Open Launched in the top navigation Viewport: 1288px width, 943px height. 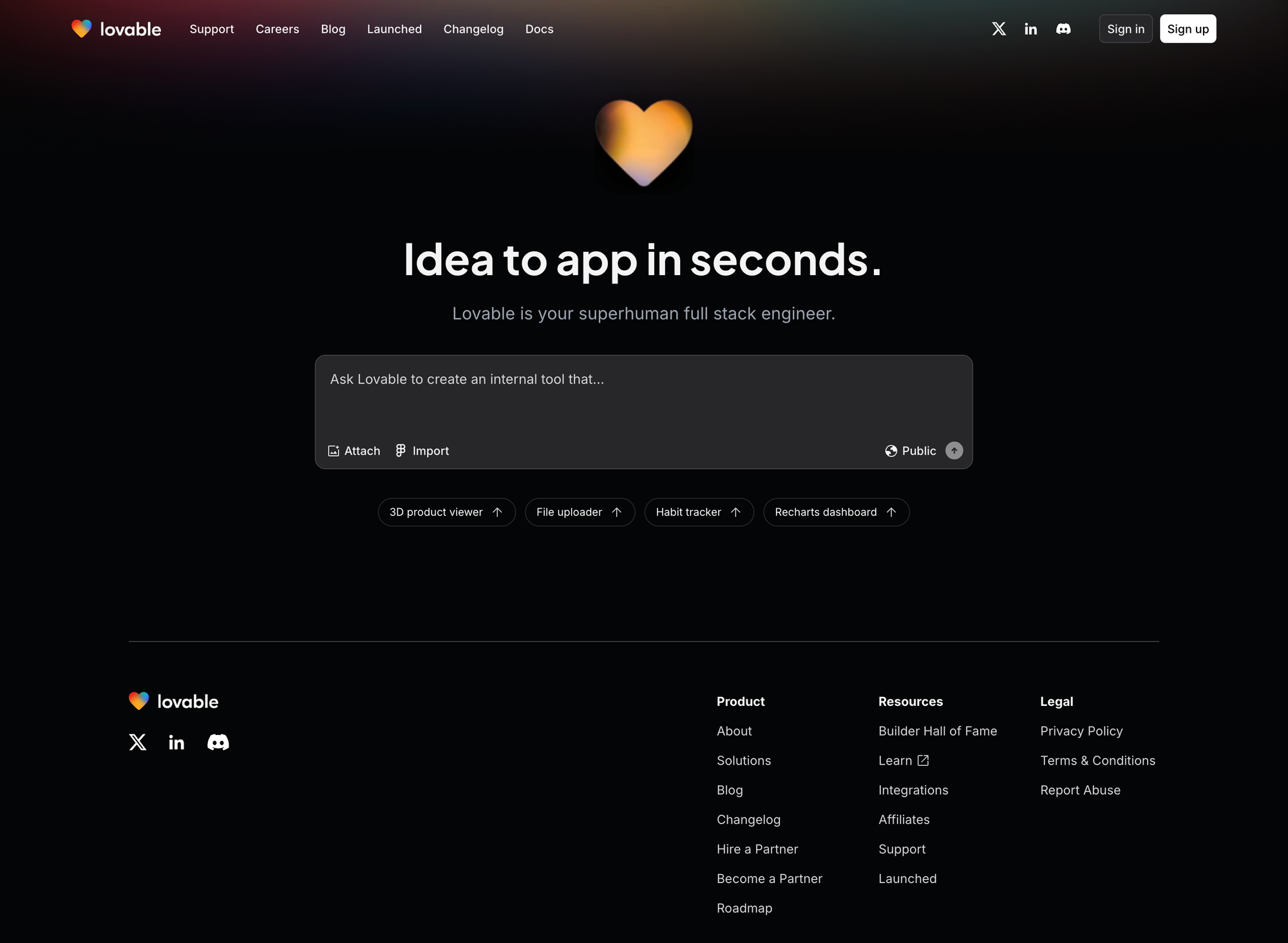tap(395, 29)
